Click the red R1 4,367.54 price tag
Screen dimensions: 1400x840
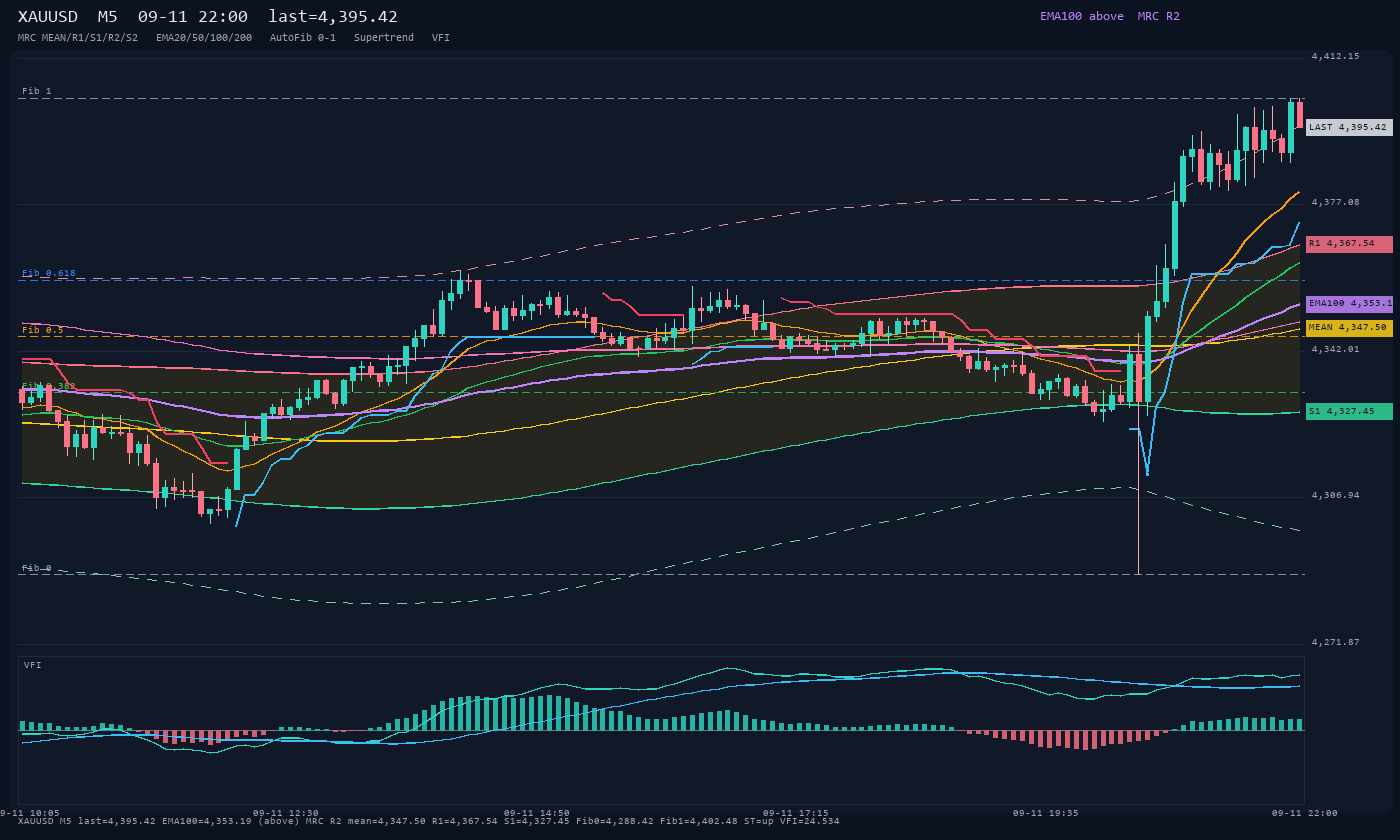1349,243
